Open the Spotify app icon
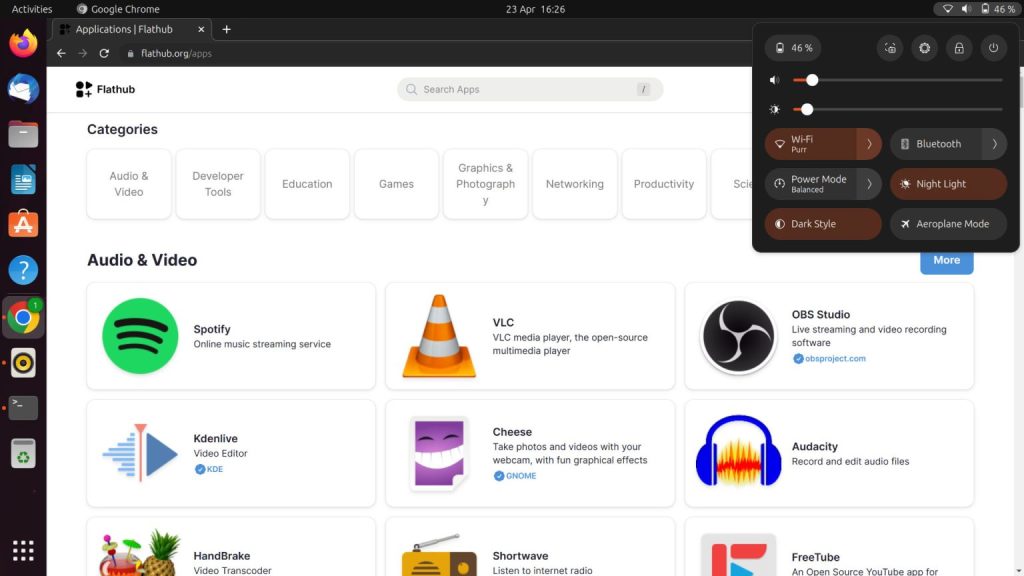 [140, 336]
